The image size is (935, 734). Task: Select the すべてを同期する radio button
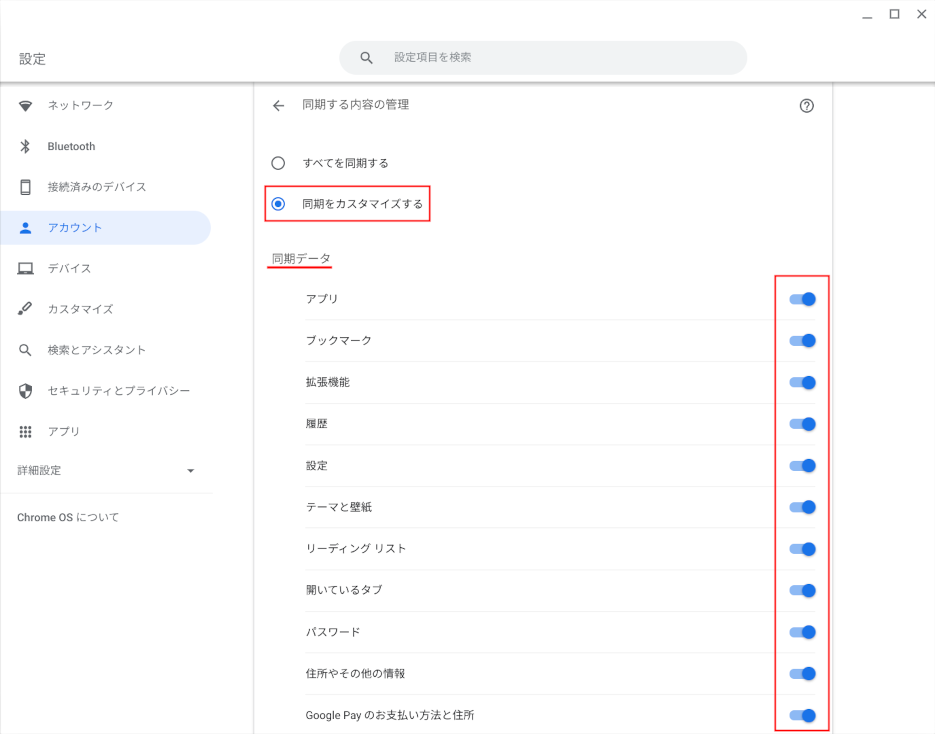(x=278, y=163)
